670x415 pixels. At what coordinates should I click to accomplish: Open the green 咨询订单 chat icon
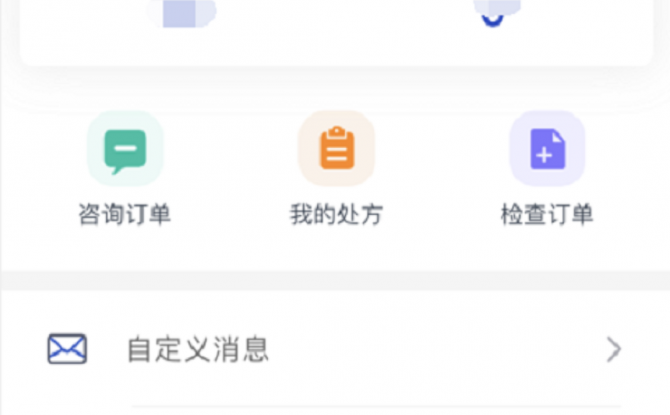click(125, 148)
